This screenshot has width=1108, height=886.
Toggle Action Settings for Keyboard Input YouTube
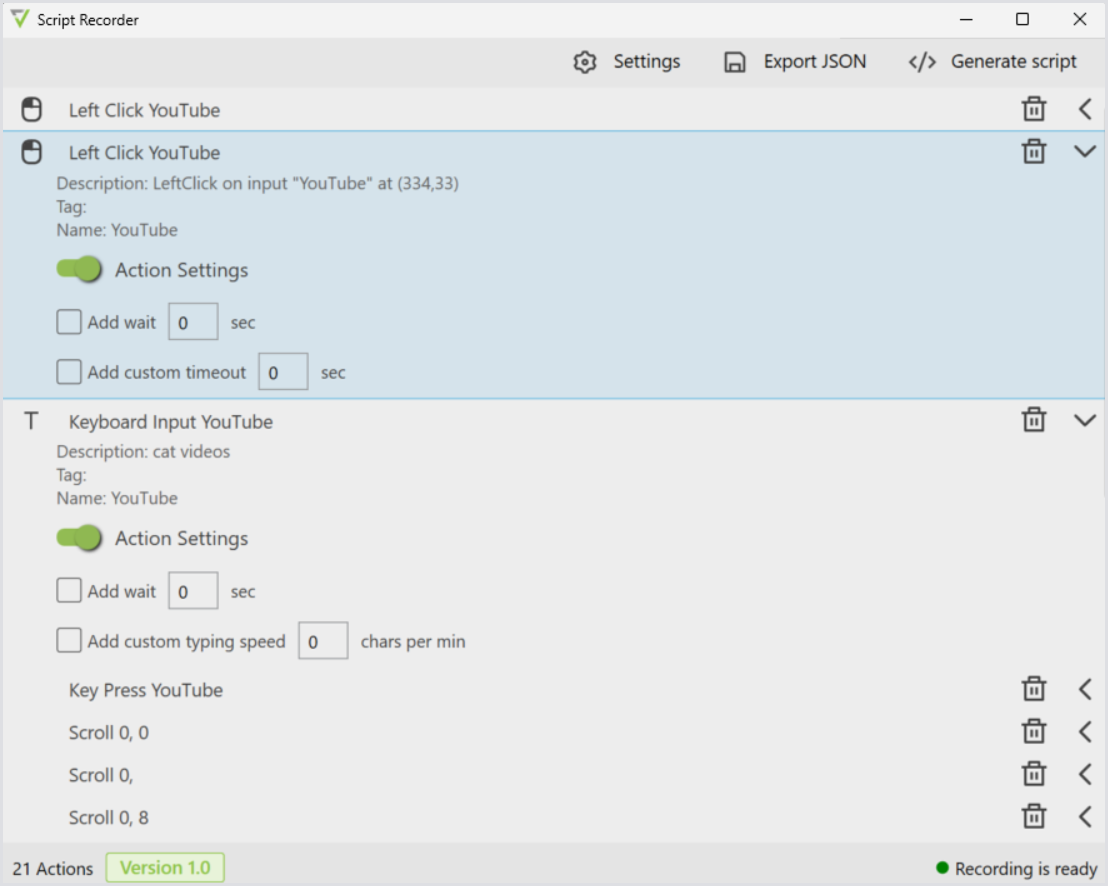click(80, 538)
